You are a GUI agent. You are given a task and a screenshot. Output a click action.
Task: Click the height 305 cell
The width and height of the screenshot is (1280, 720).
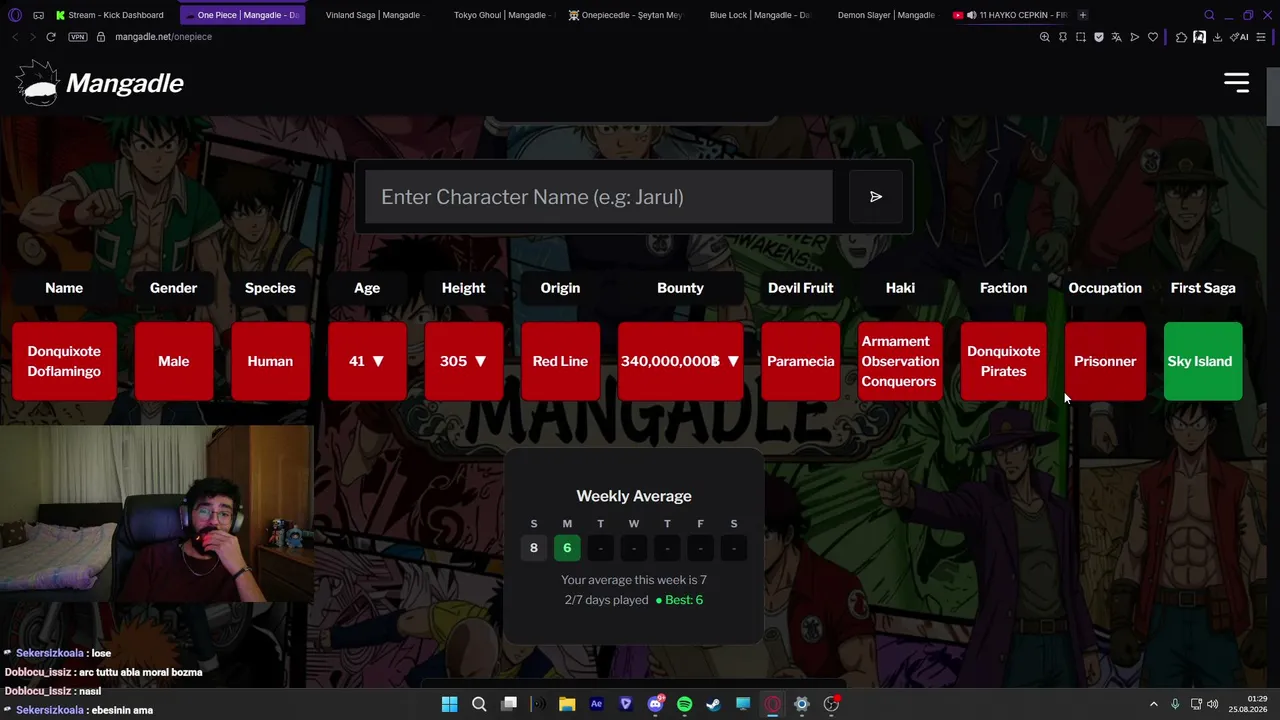click(463, 361)
